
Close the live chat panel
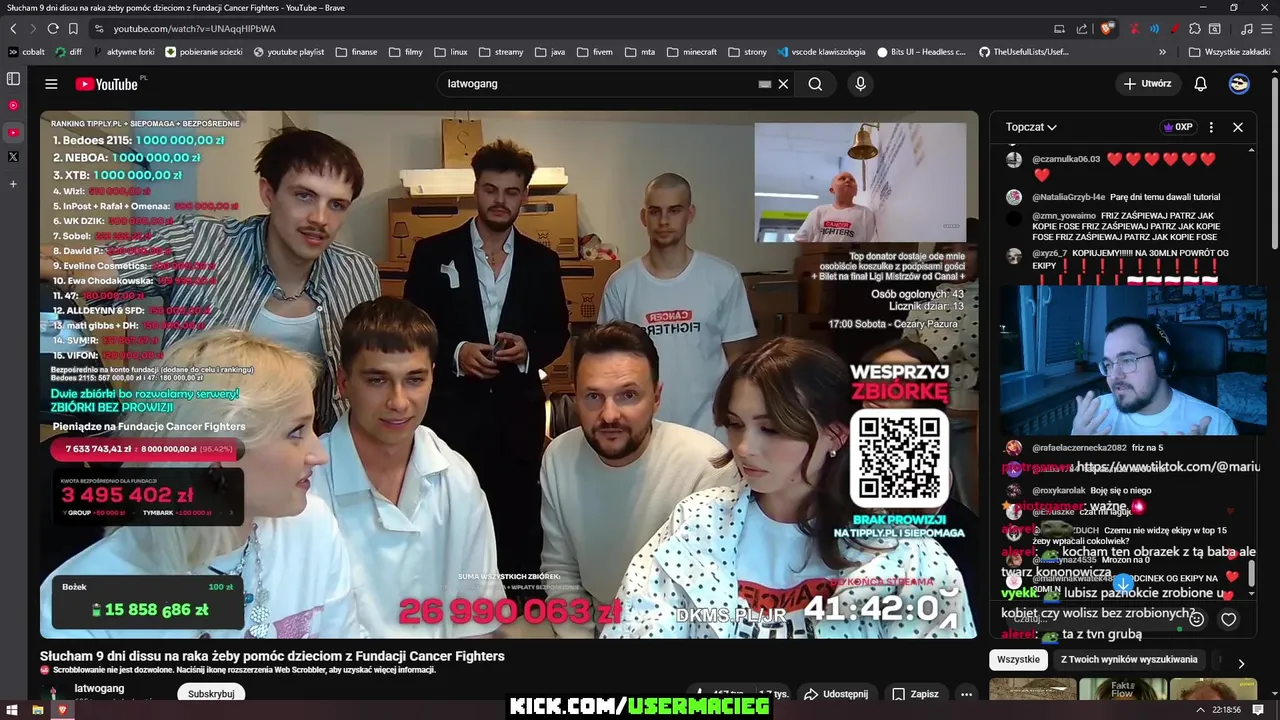1237,127
